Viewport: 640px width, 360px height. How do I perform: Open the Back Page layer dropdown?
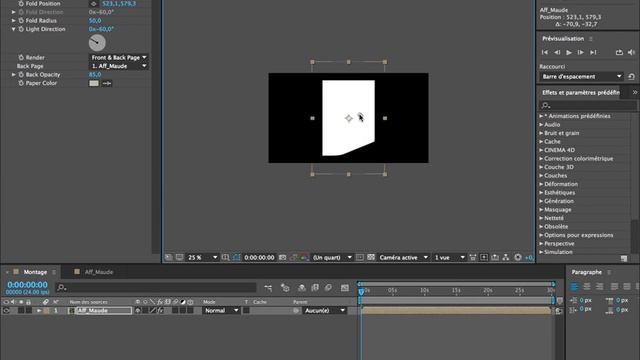tap(118, 66)
